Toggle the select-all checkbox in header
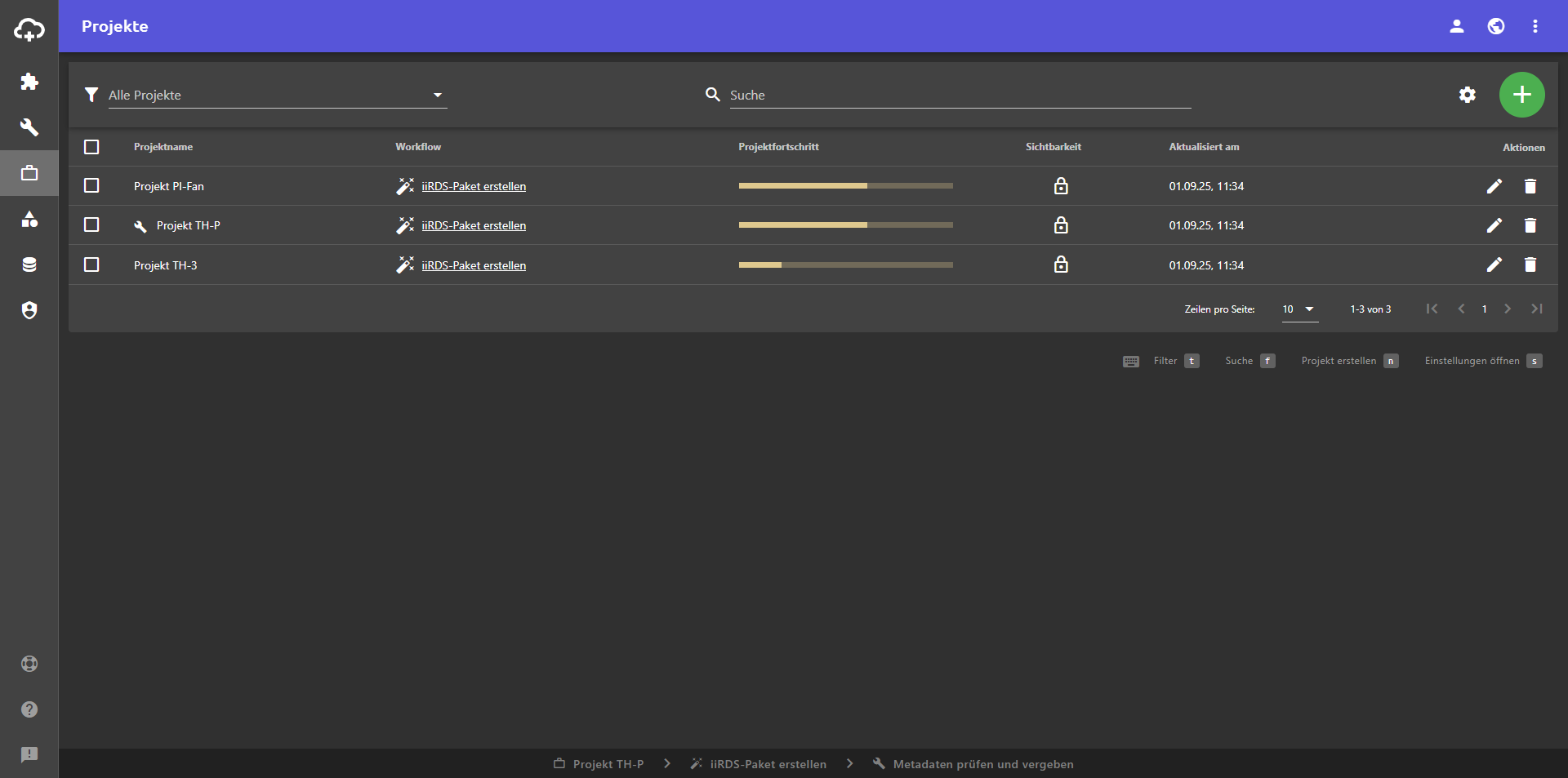The image size is (1568, 778). (x=91, y=147)
